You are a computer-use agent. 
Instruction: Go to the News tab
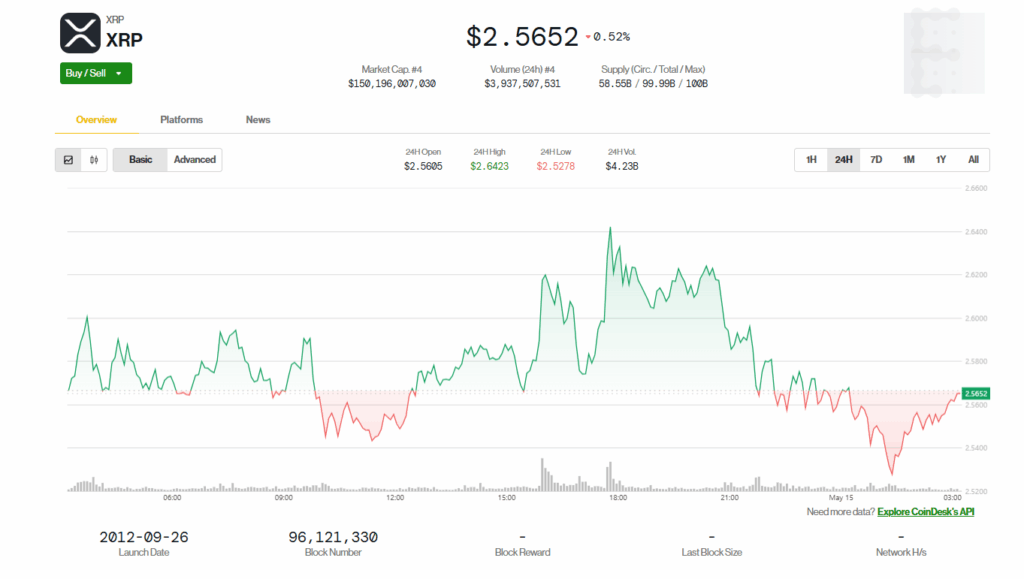click(258, 119)
